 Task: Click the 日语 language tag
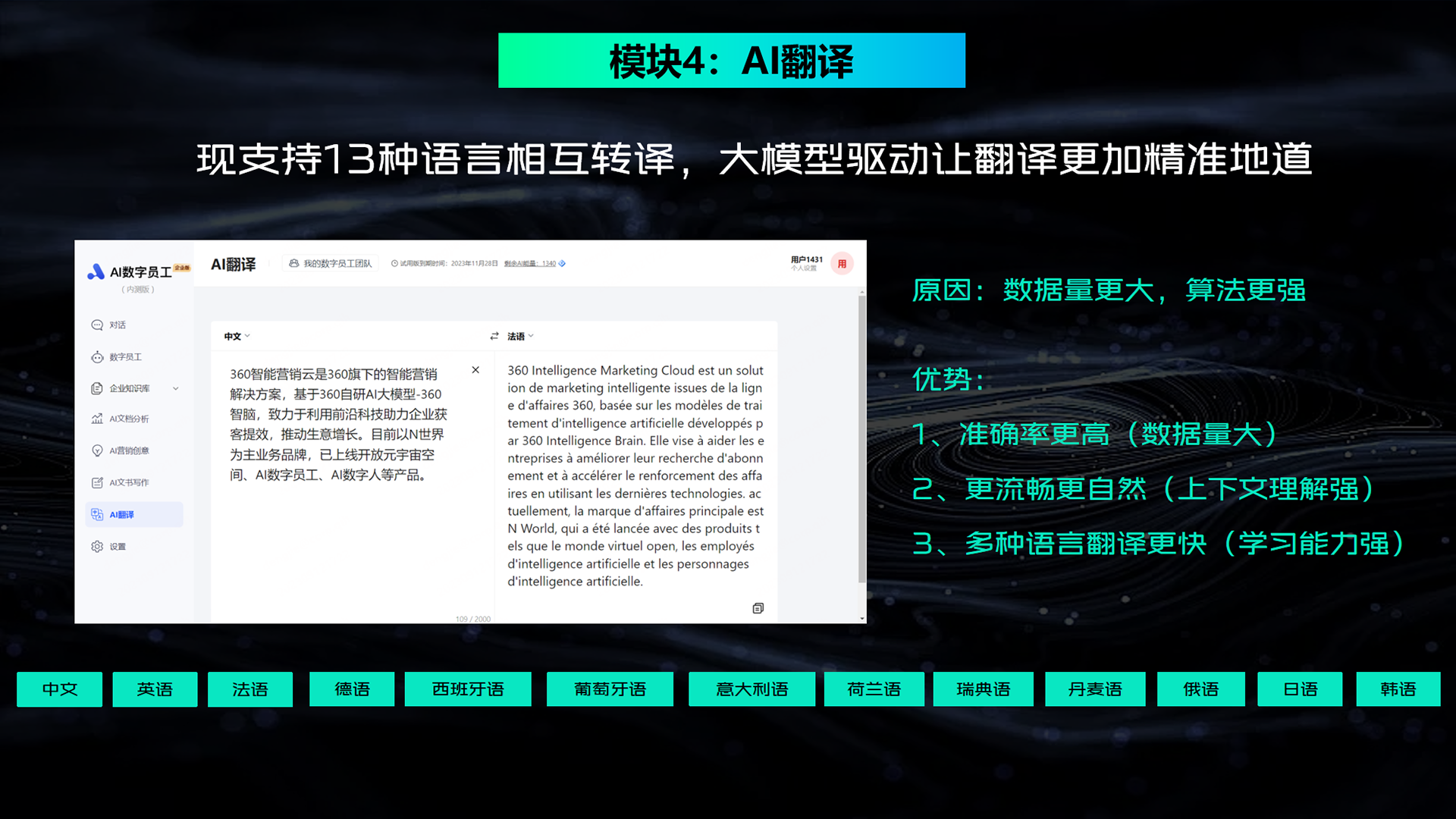tap(1300, 689)
